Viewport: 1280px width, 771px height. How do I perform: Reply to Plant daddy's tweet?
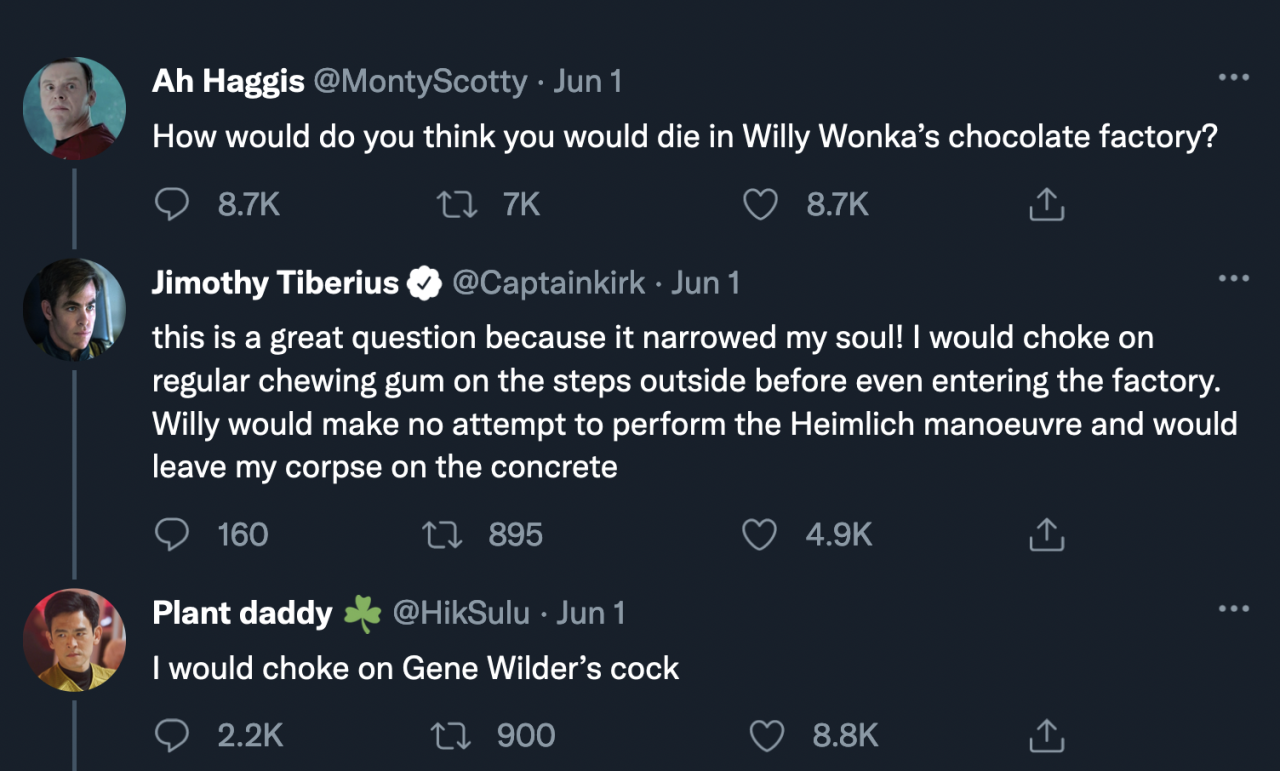tap(173, 736)
